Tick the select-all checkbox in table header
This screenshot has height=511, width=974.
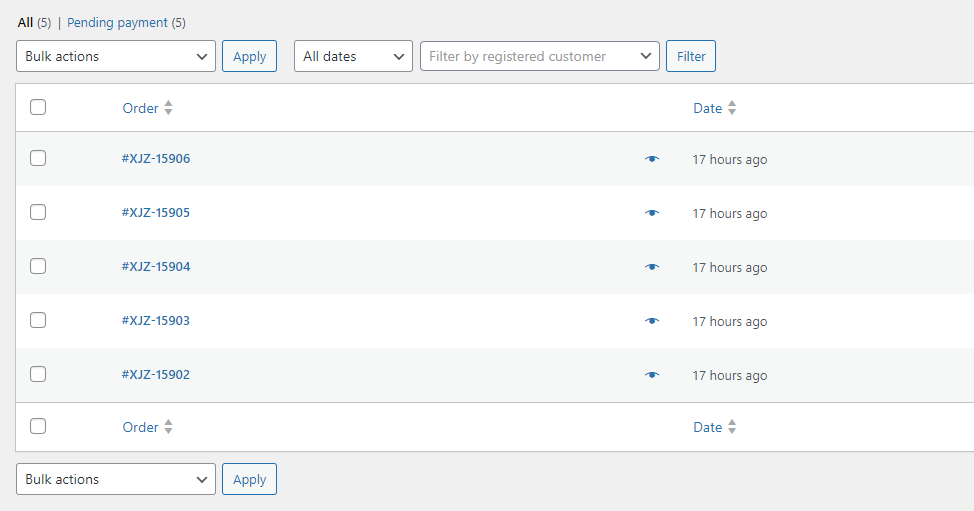(38, 107)
